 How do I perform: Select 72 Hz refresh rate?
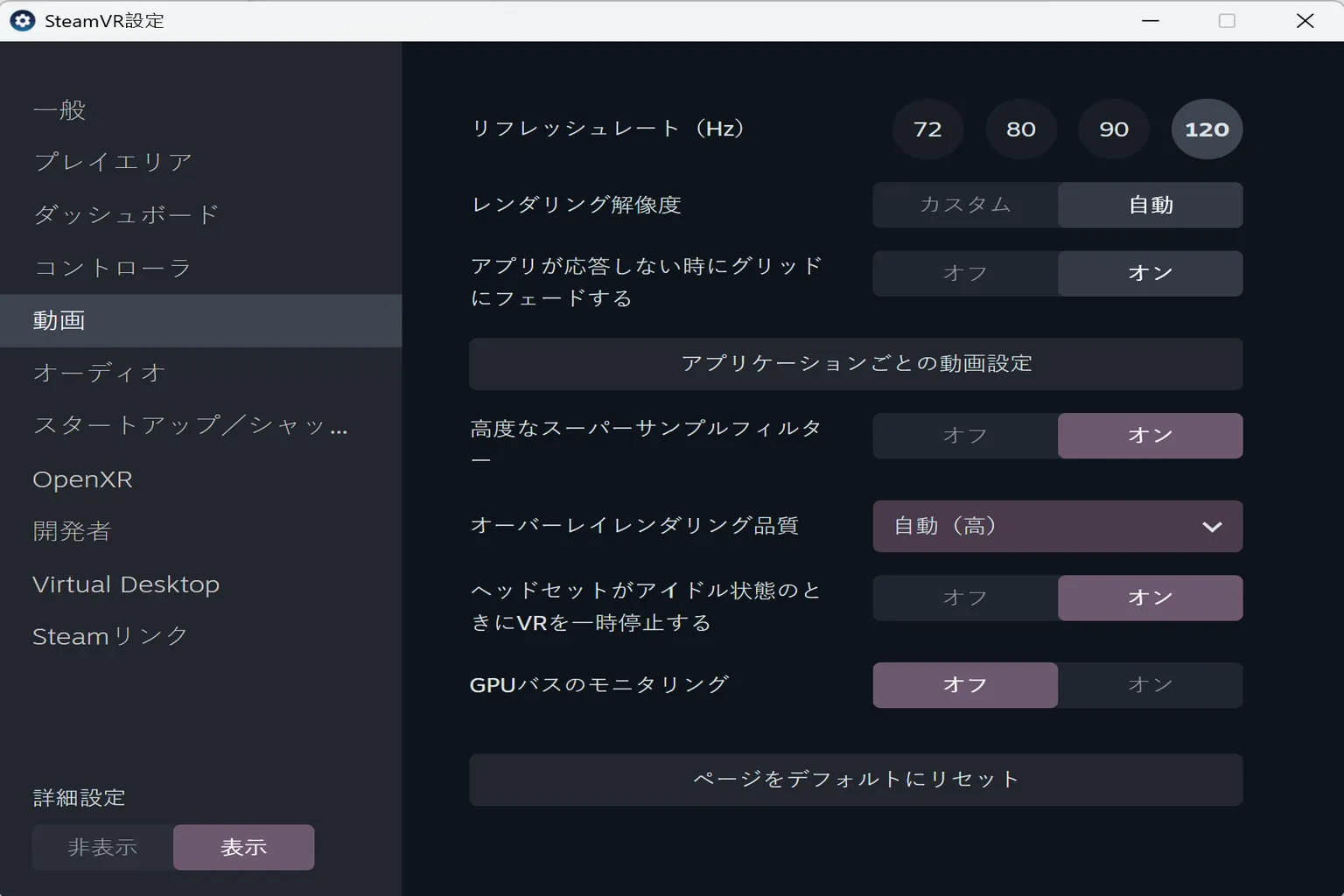pyautogui.click(x=927, y=129)
